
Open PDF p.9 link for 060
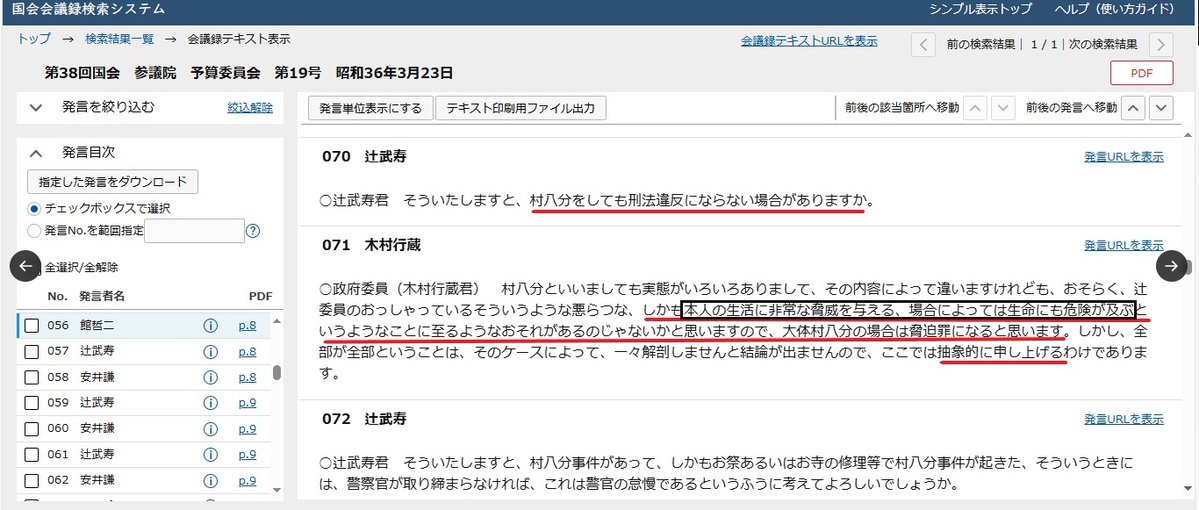pyautogui.click(x=247, y=429)
